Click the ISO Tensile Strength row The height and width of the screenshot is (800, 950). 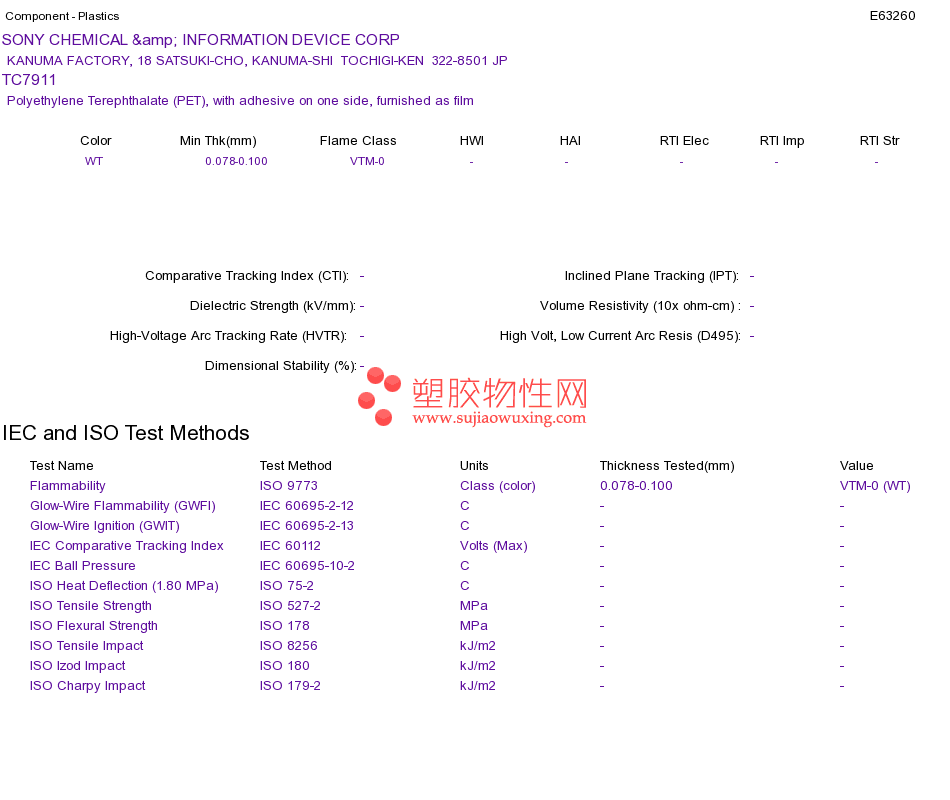(x=90, y=606)
